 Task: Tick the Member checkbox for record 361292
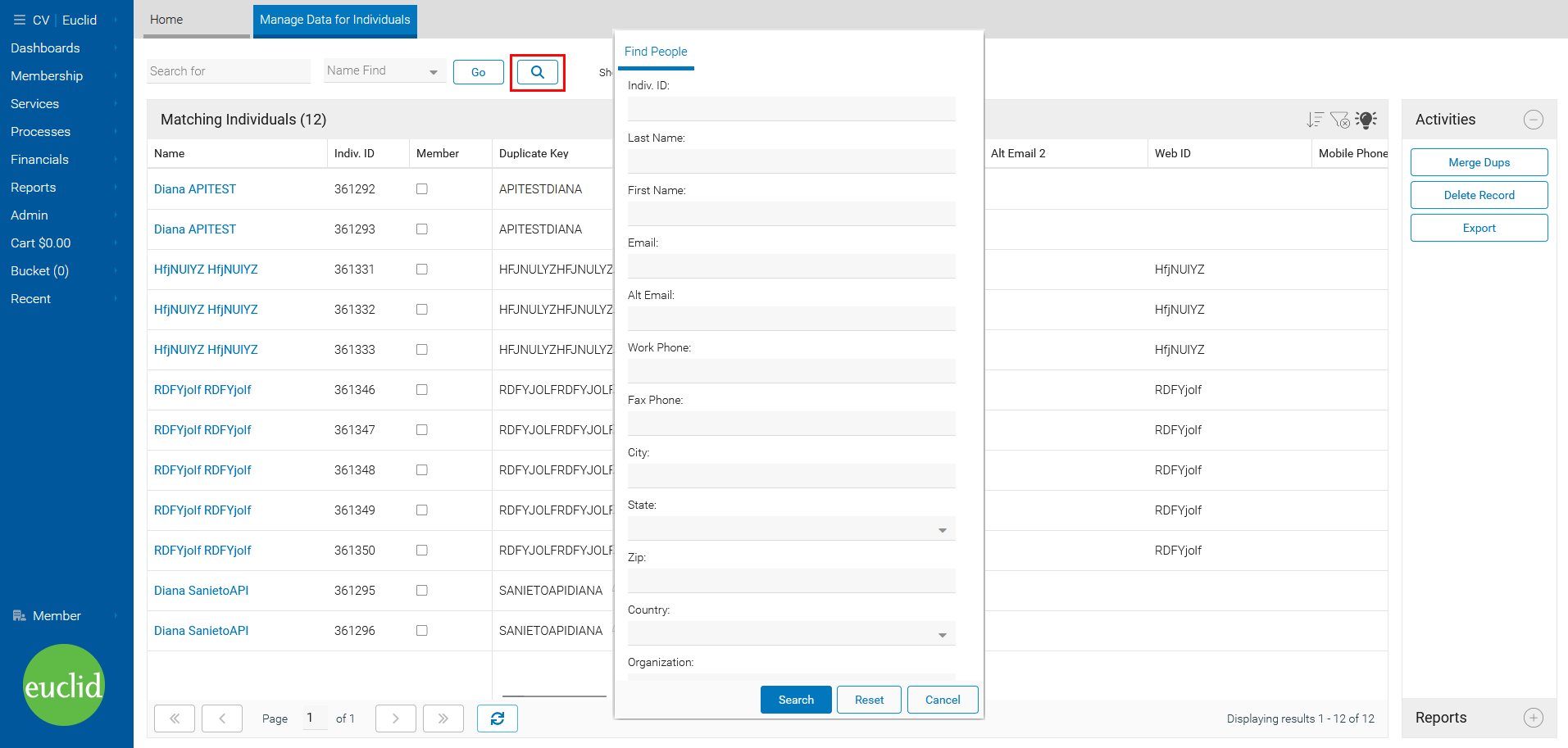422,189
